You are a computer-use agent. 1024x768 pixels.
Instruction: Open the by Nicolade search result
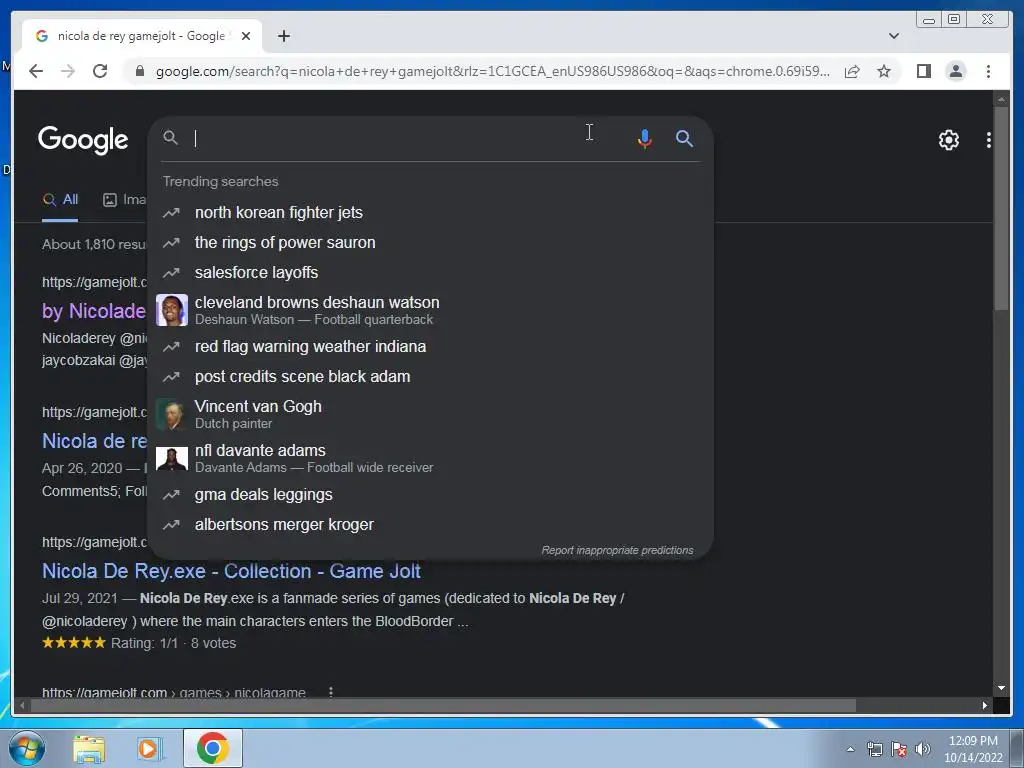[93, 311]
